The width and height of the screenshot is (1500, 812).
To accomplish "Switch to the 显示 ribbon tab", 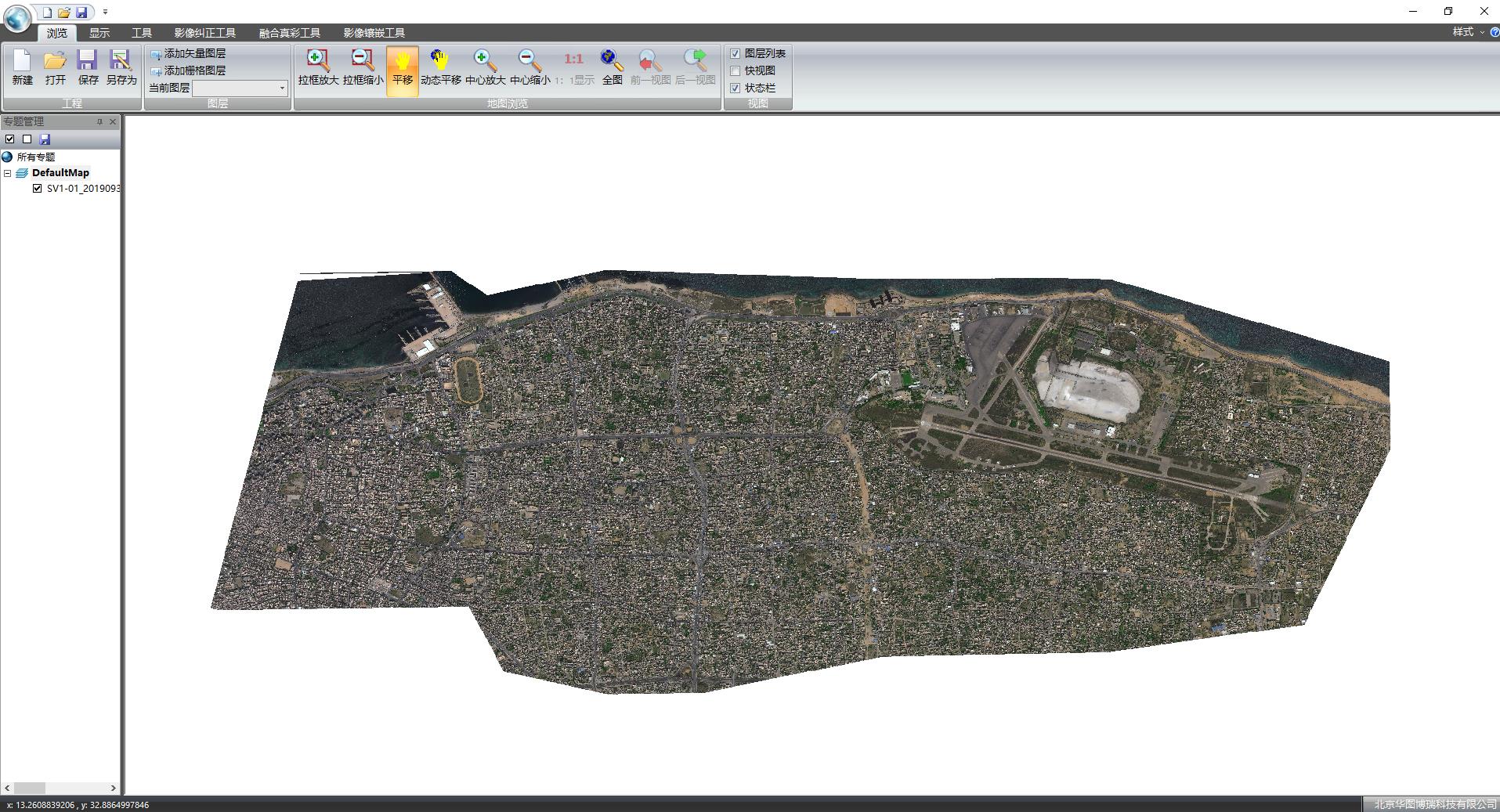I will click(x=99, y=33).
